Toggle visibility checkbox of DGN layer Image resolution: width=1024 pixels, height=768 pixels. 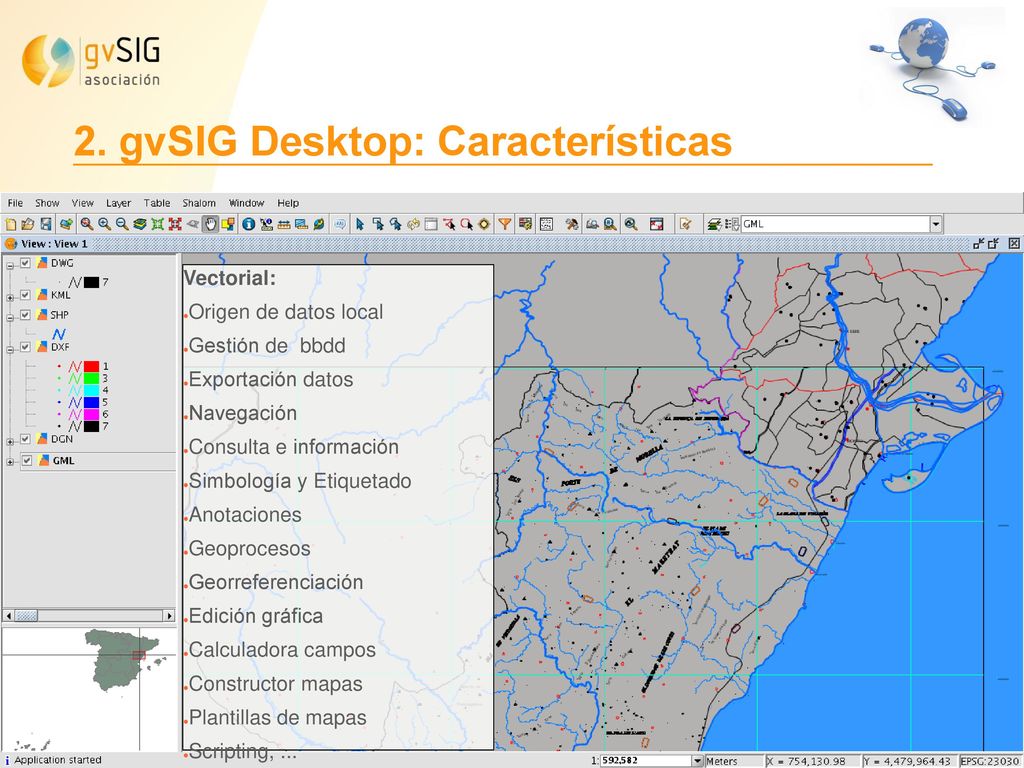pos(25,439)
